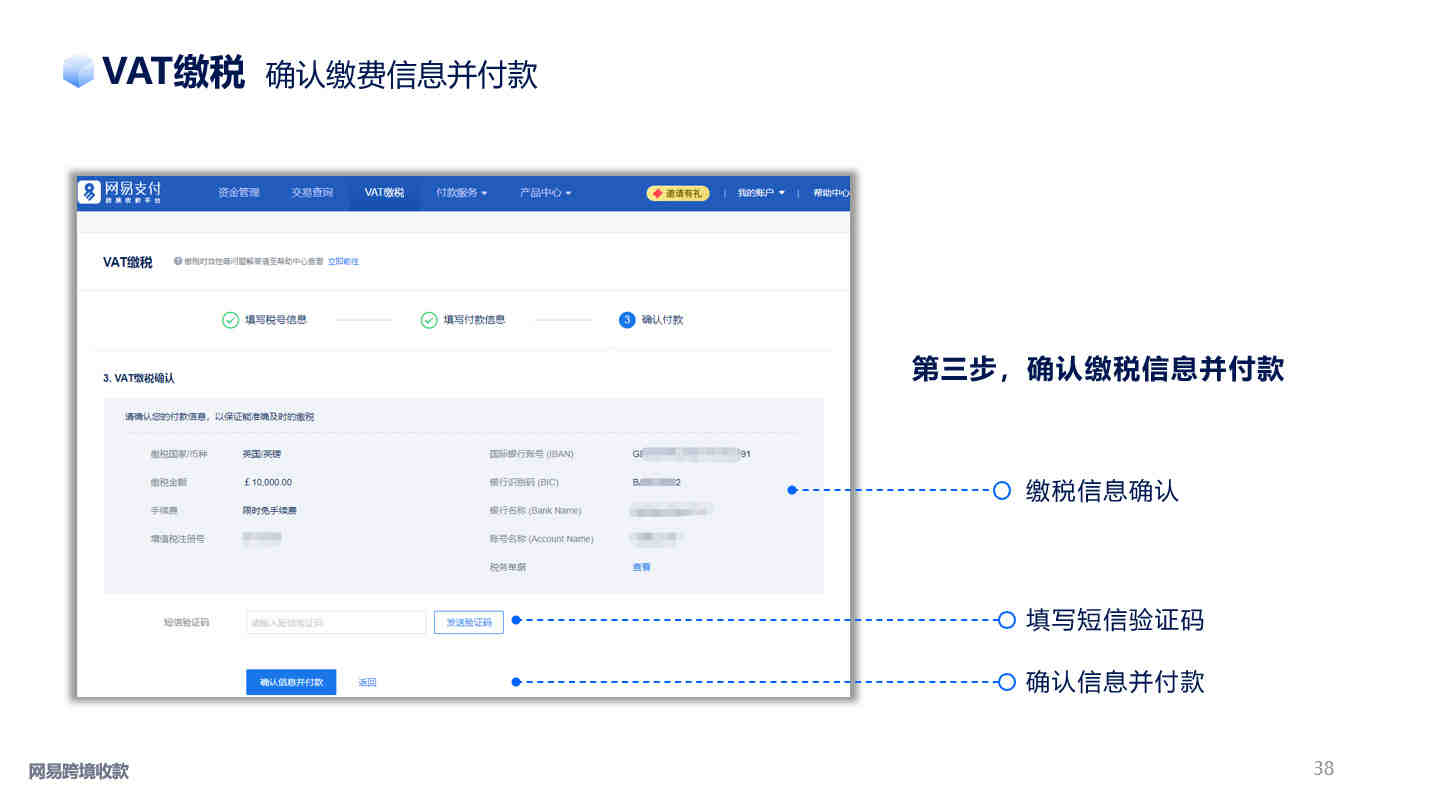Expand the 产品中心 dropdown menu
Viewport: 1435px width, 800px height.
tap(545, 193)
